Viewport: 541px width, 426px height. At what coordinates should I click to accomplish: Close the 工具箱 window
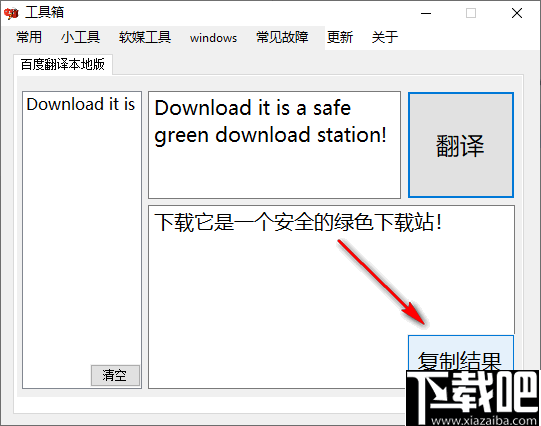coord(517,13)
